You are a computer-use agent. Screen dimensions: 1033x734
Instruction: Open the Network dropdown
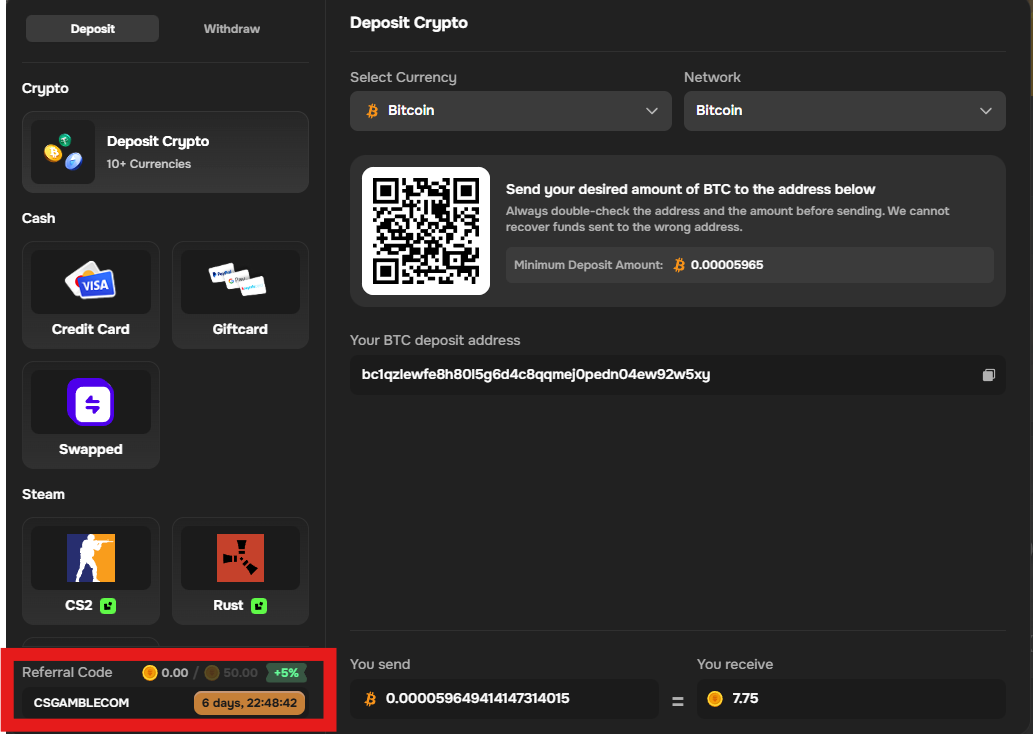pos(844,111)
